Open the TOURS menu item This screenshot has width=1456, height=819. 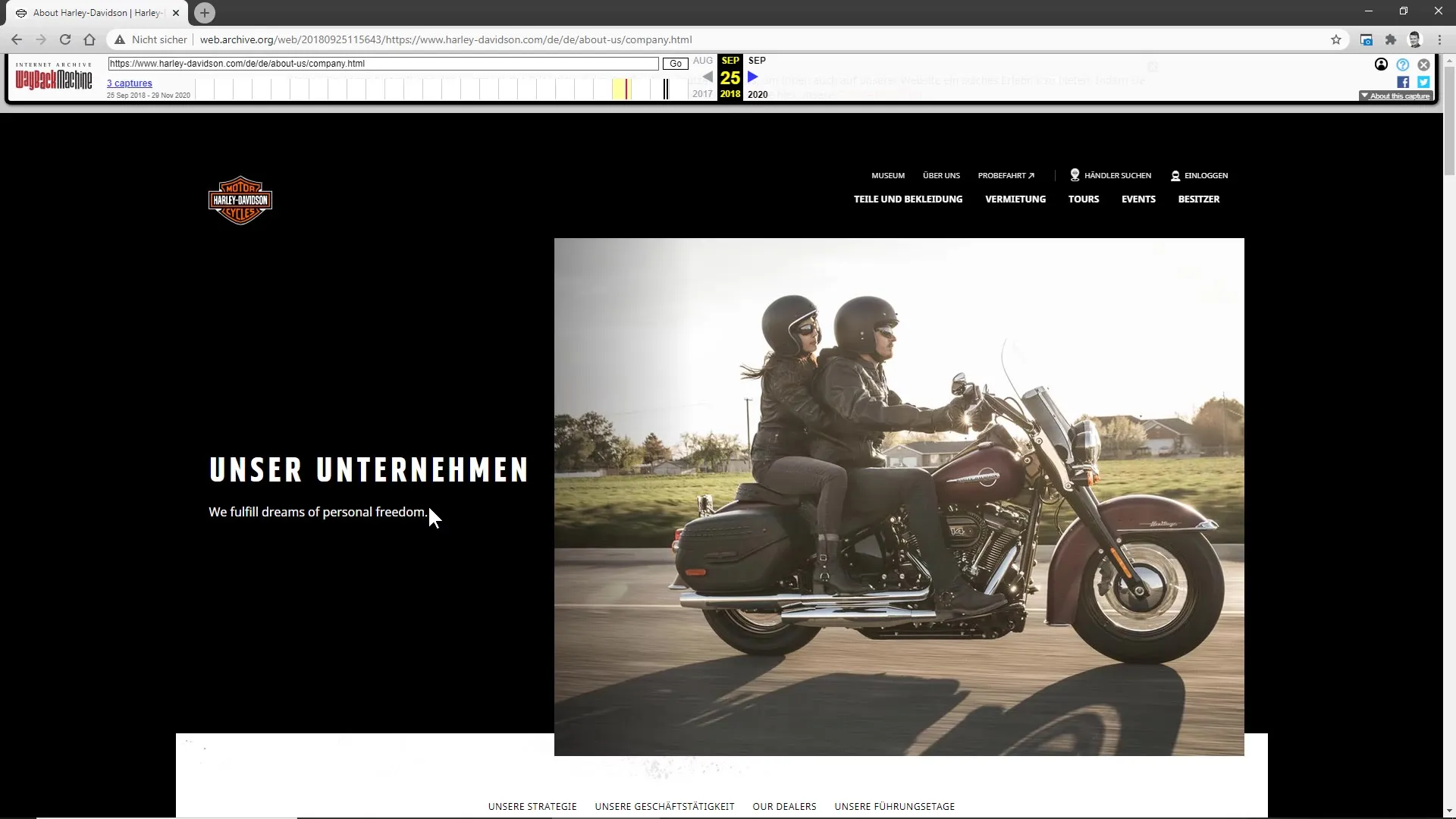pos(1084,199)
